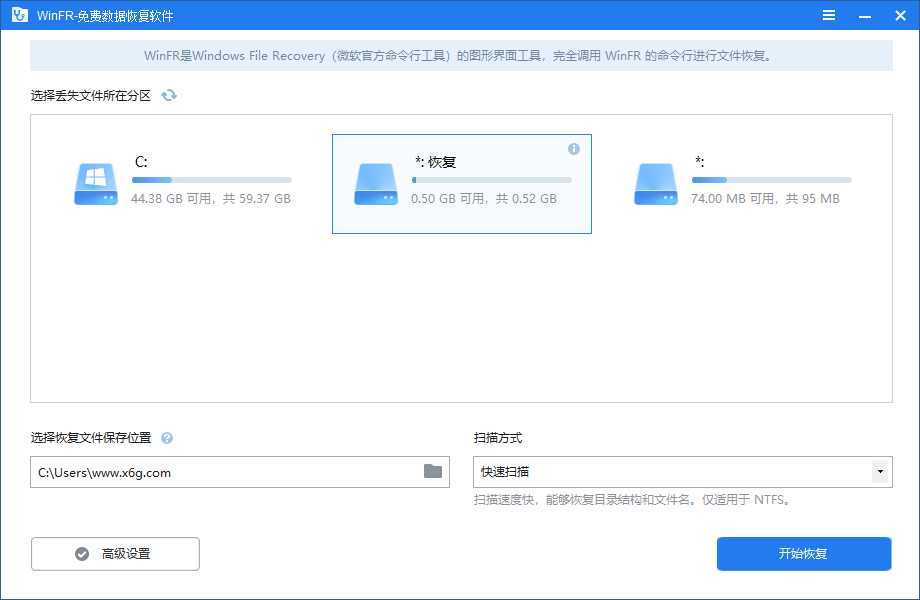The image size is (920, 600).
Task: Click the WinFR logo in title bar
Action: click(19, 16)
